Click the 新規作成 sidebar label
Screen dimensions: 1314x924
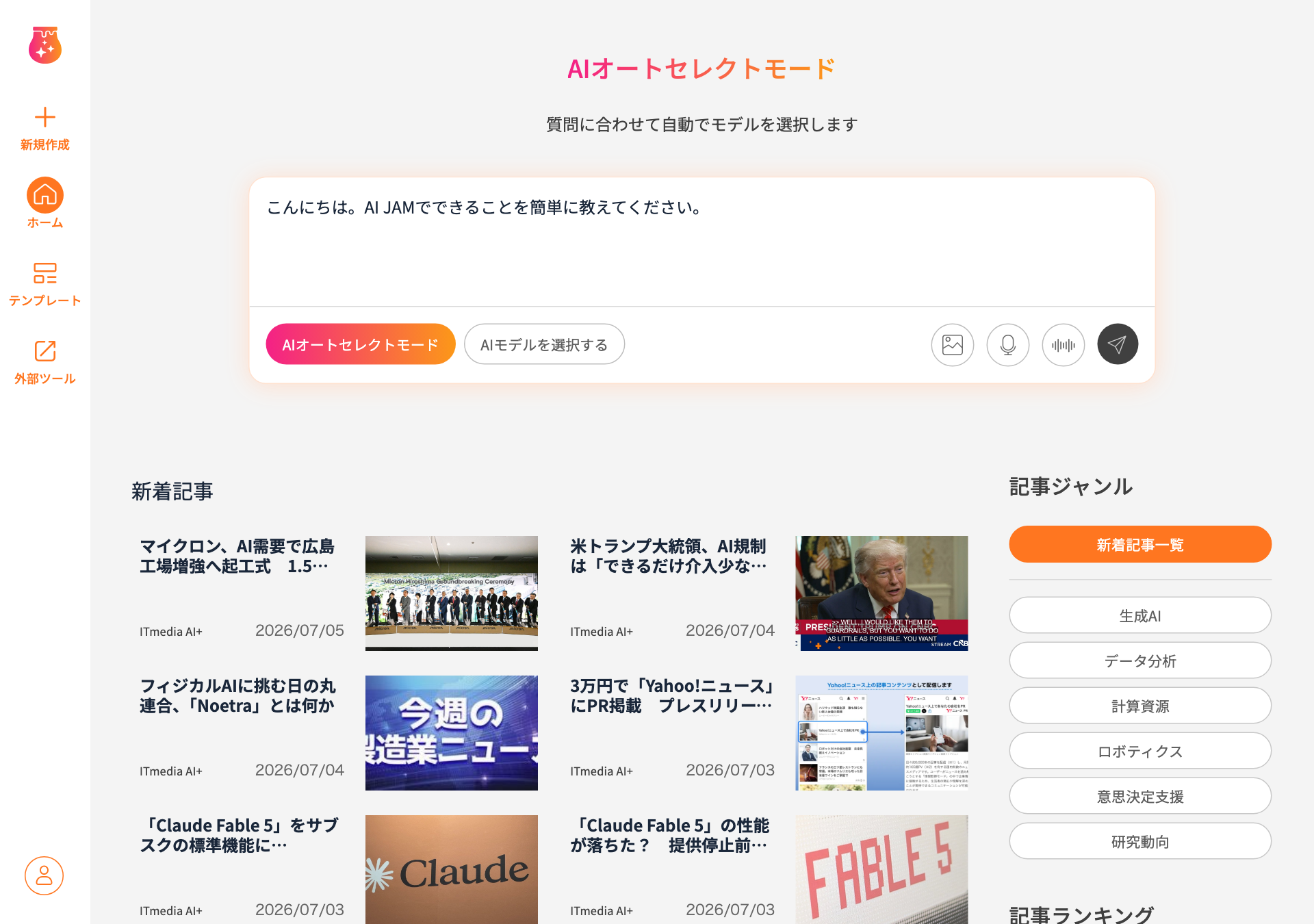[45, 144]
